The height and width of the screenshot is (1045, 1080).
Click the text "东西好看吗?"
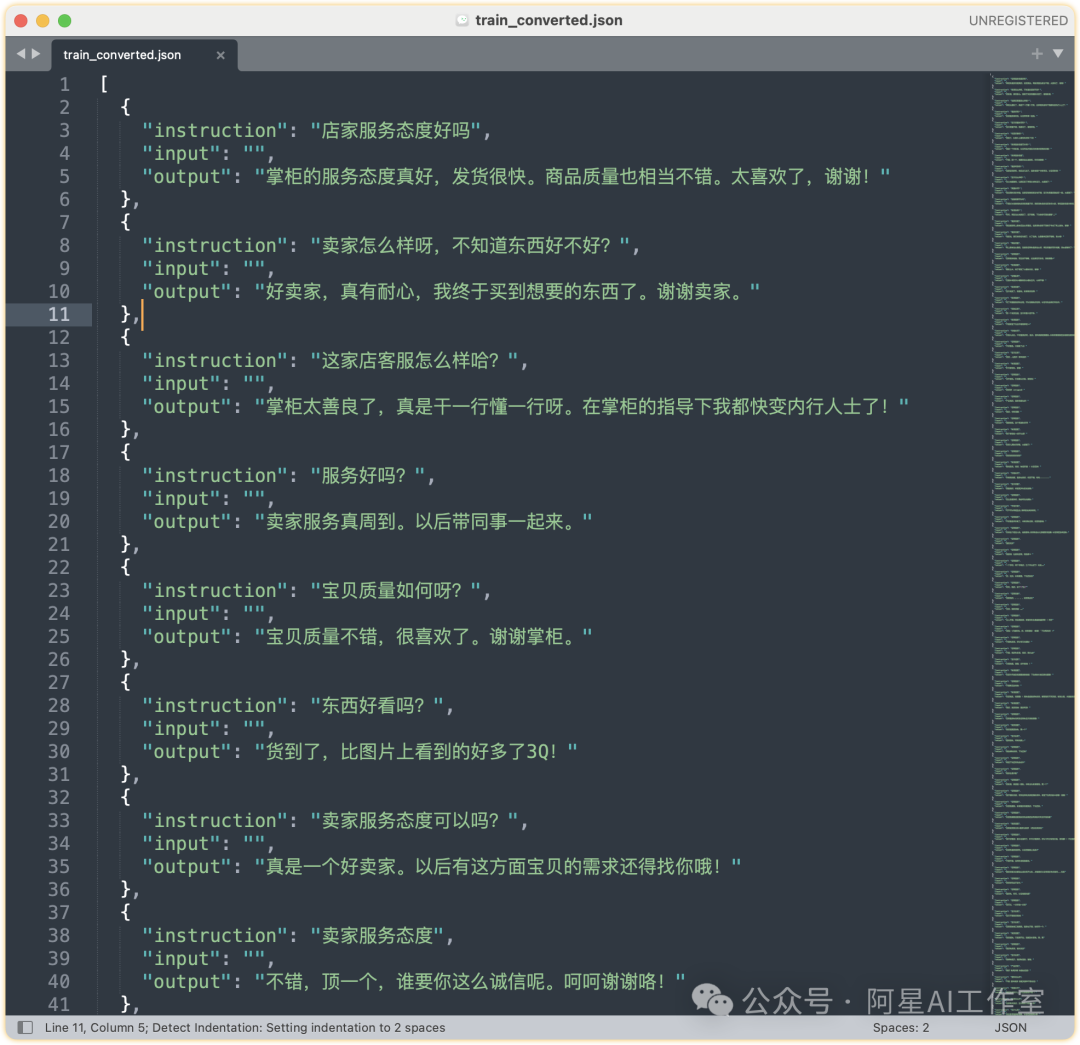377,705
